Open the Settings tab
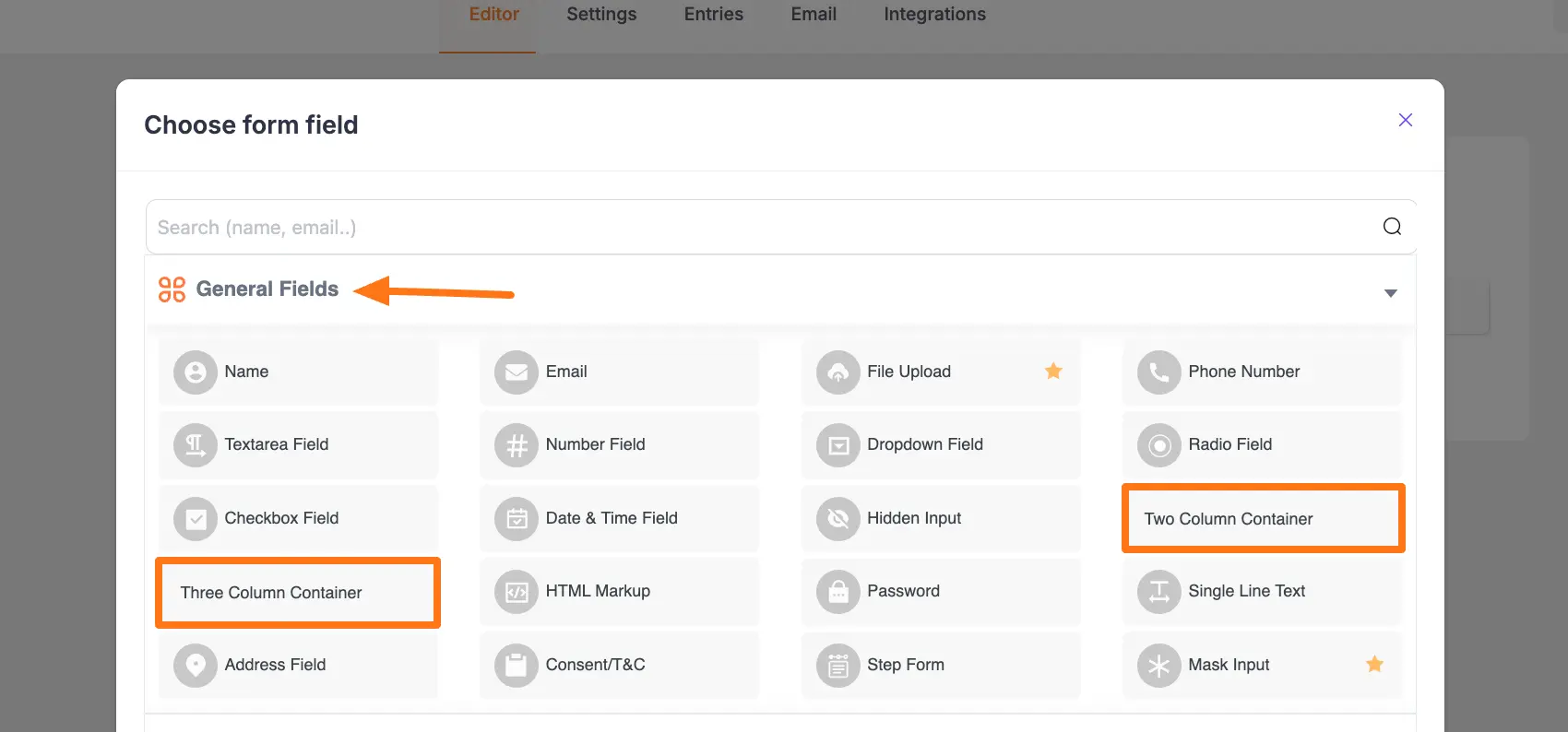The image size is (1568, 732). pyautogui.click(x=601, y=15)
